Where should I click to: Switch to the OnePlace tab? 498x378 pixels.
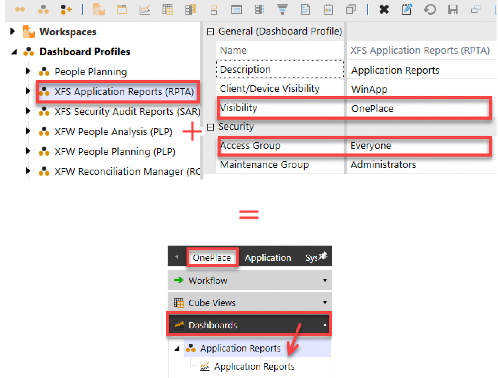tap(212, 257)
